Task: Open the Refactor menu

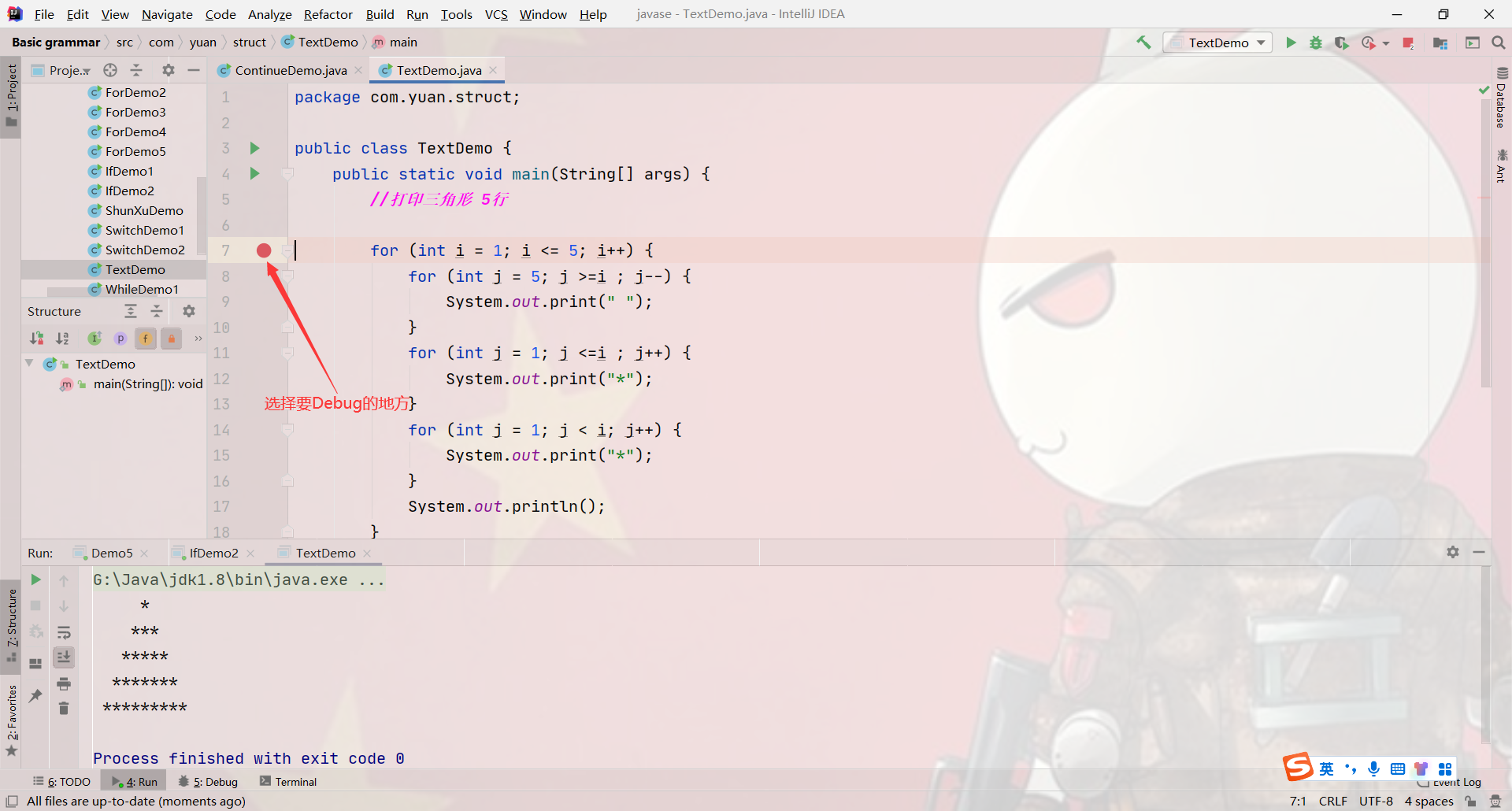Action: tap(328, 14)
